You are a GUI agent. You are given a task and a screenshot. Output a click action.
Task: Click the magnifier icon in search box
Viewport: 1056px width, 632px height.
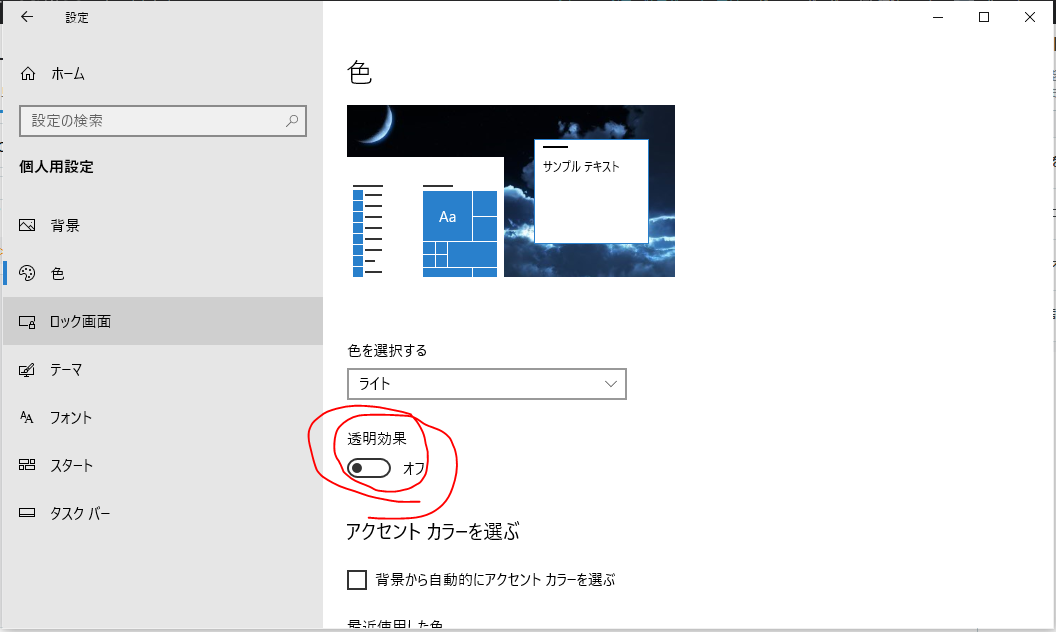tap(292, 121)
